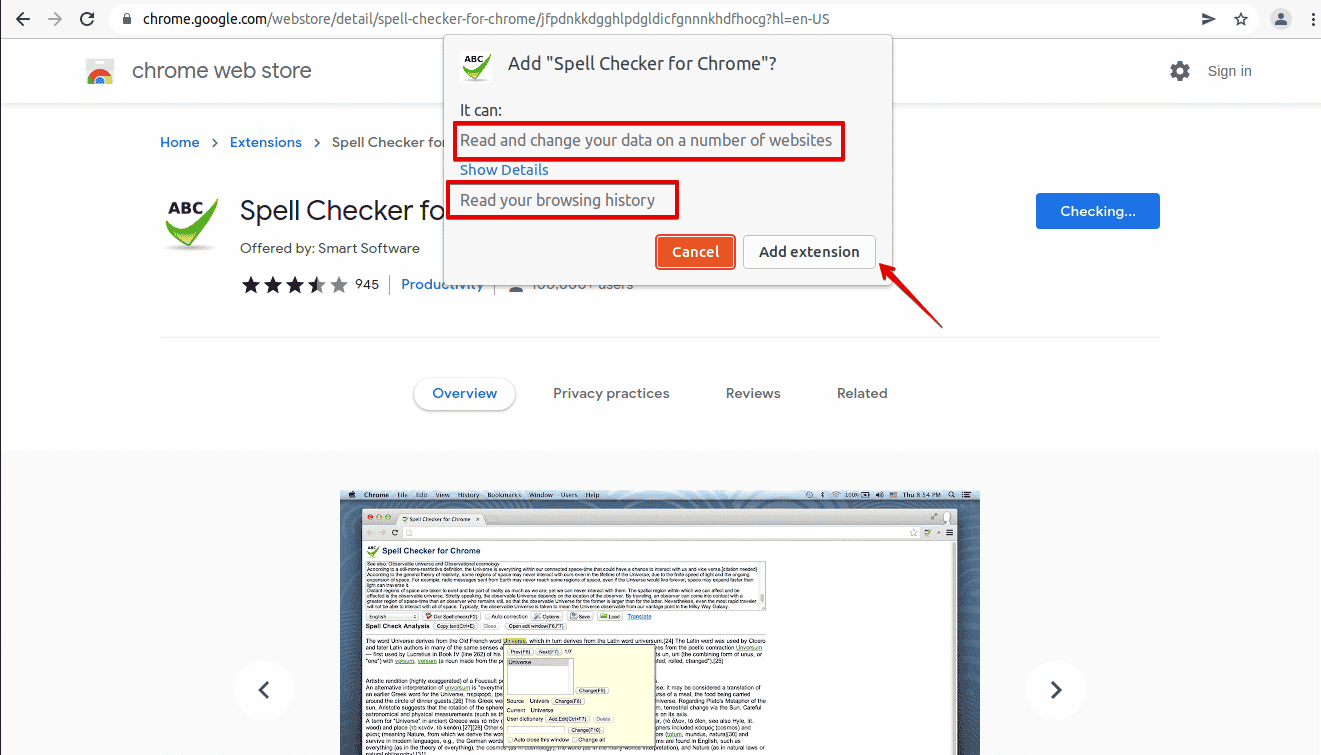Click the ABC icon in the dialog
1321x755 pixels.
click(x=476, y=65)
